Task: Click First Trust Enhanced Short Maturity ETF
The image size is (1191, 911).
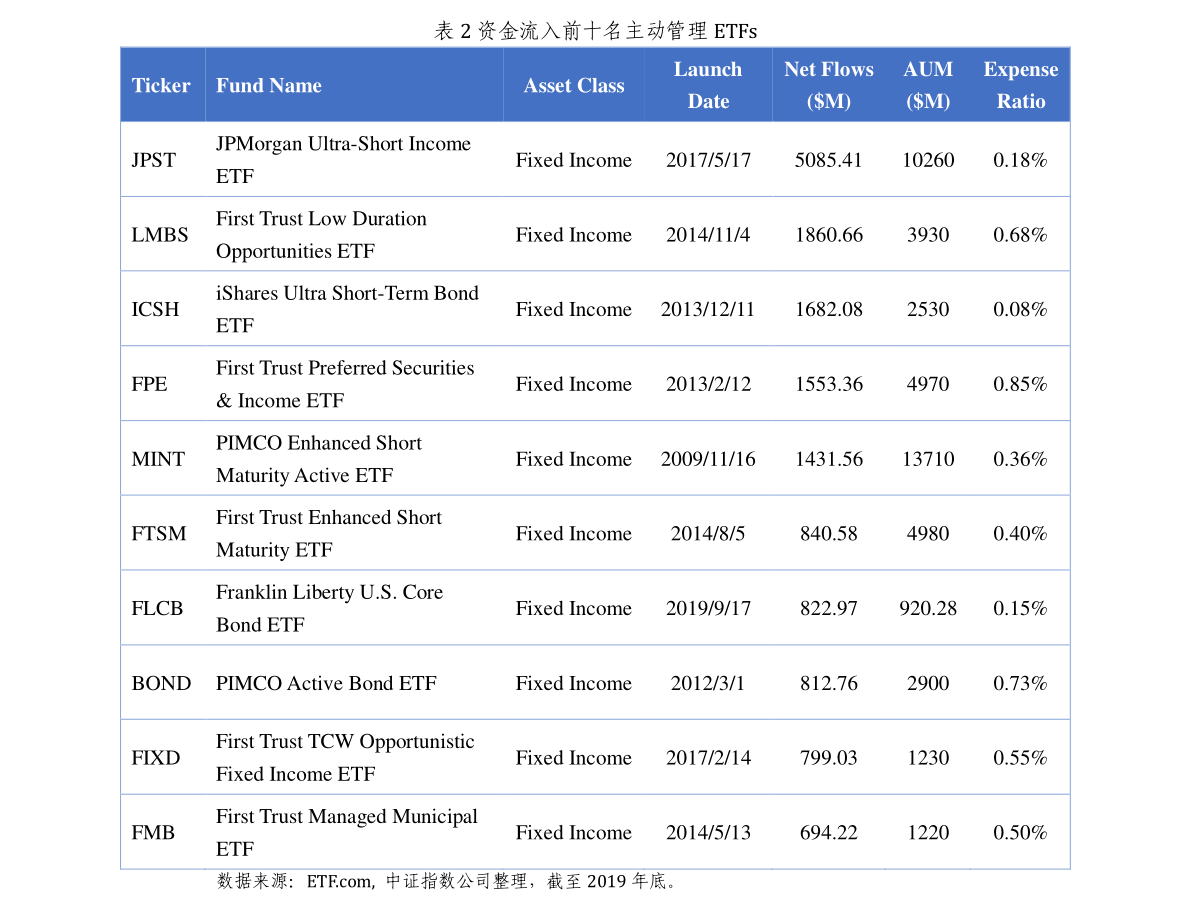Action: [329, 533]
